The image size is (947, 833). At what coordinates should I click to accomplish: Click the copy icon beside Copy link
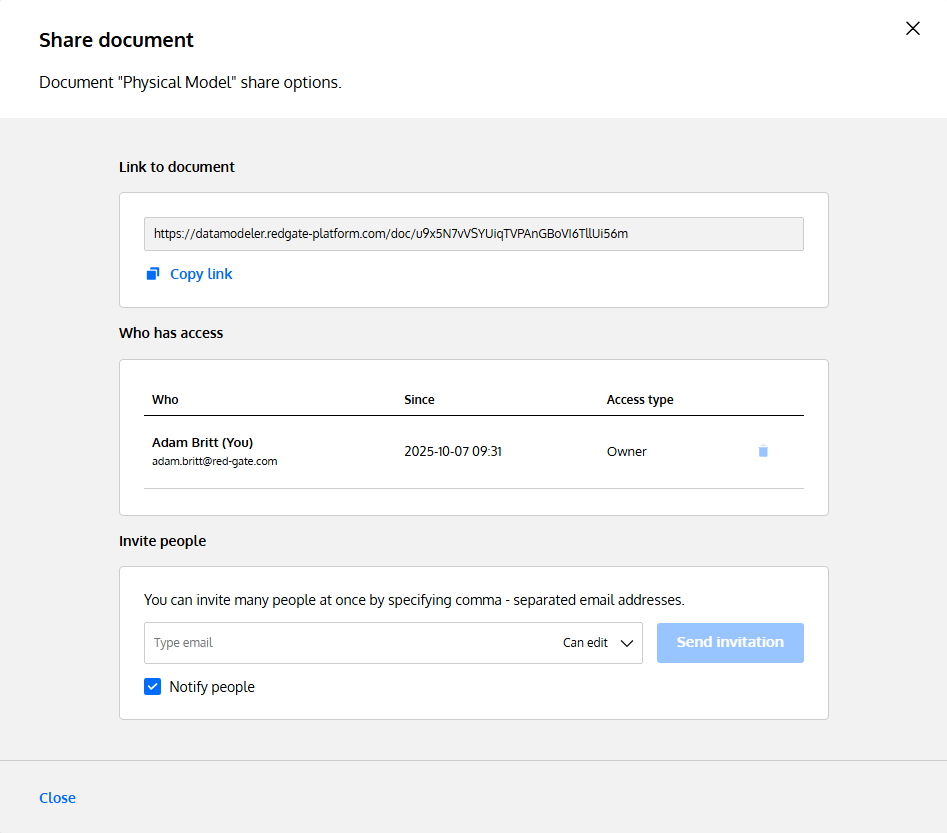click(x=153, y=274)
